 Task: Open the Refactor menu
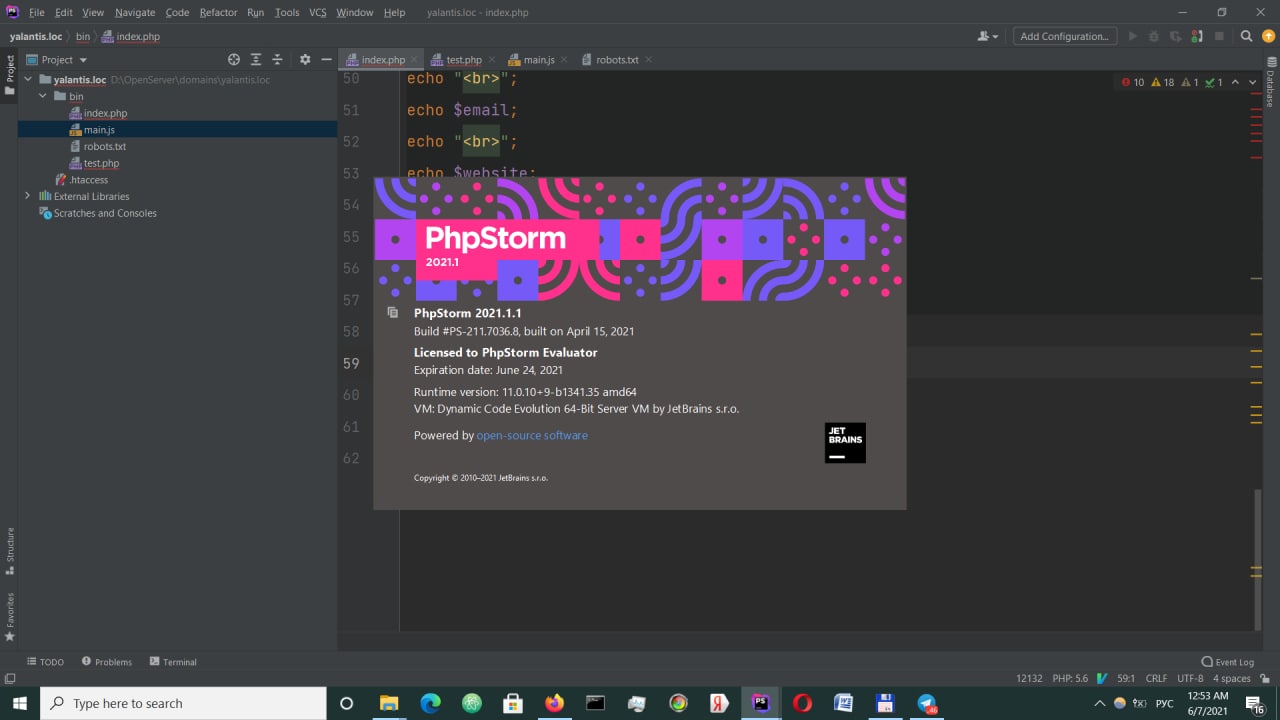pos(218,12)
